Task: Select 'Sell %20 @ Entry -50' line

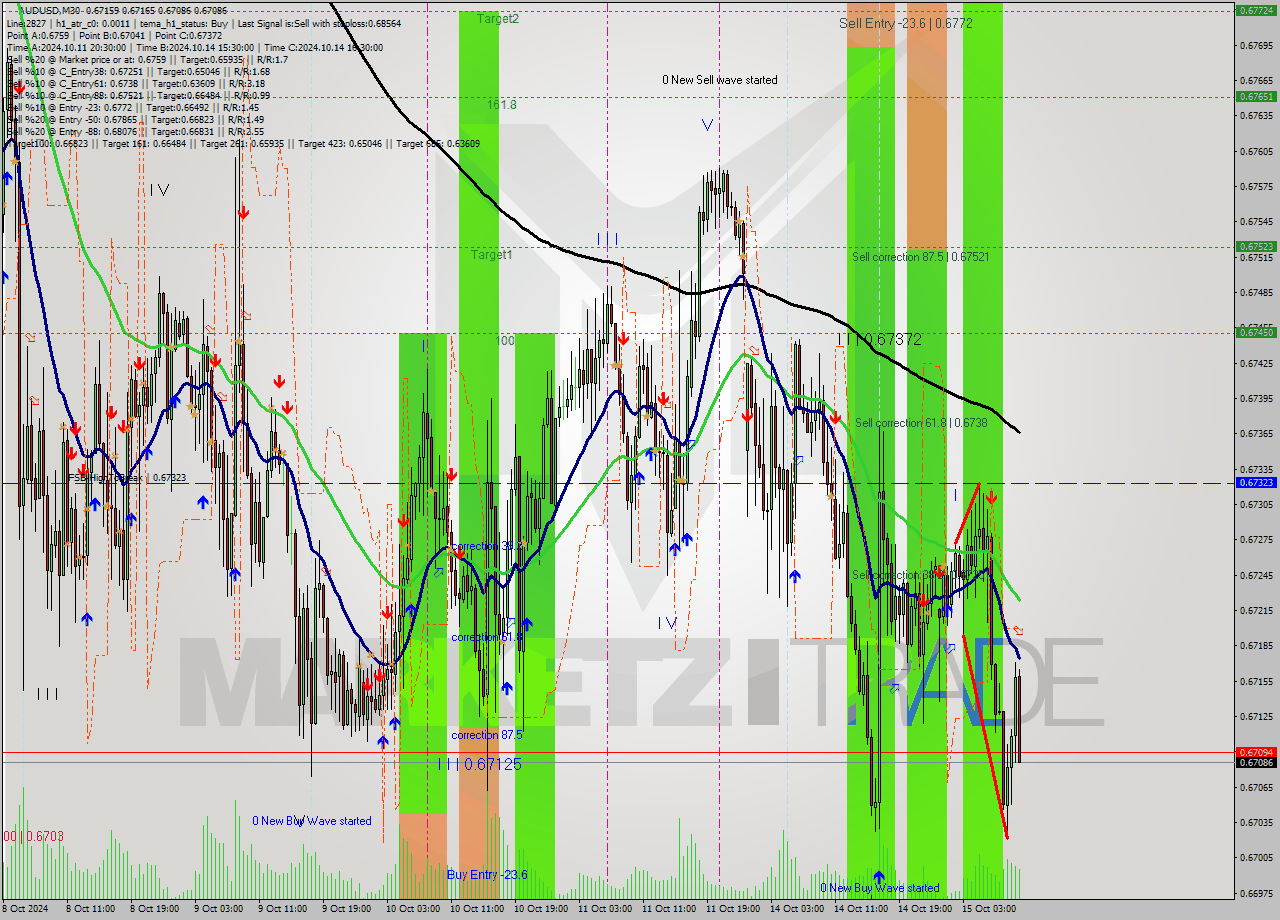Action: click(x=135, y=120)
